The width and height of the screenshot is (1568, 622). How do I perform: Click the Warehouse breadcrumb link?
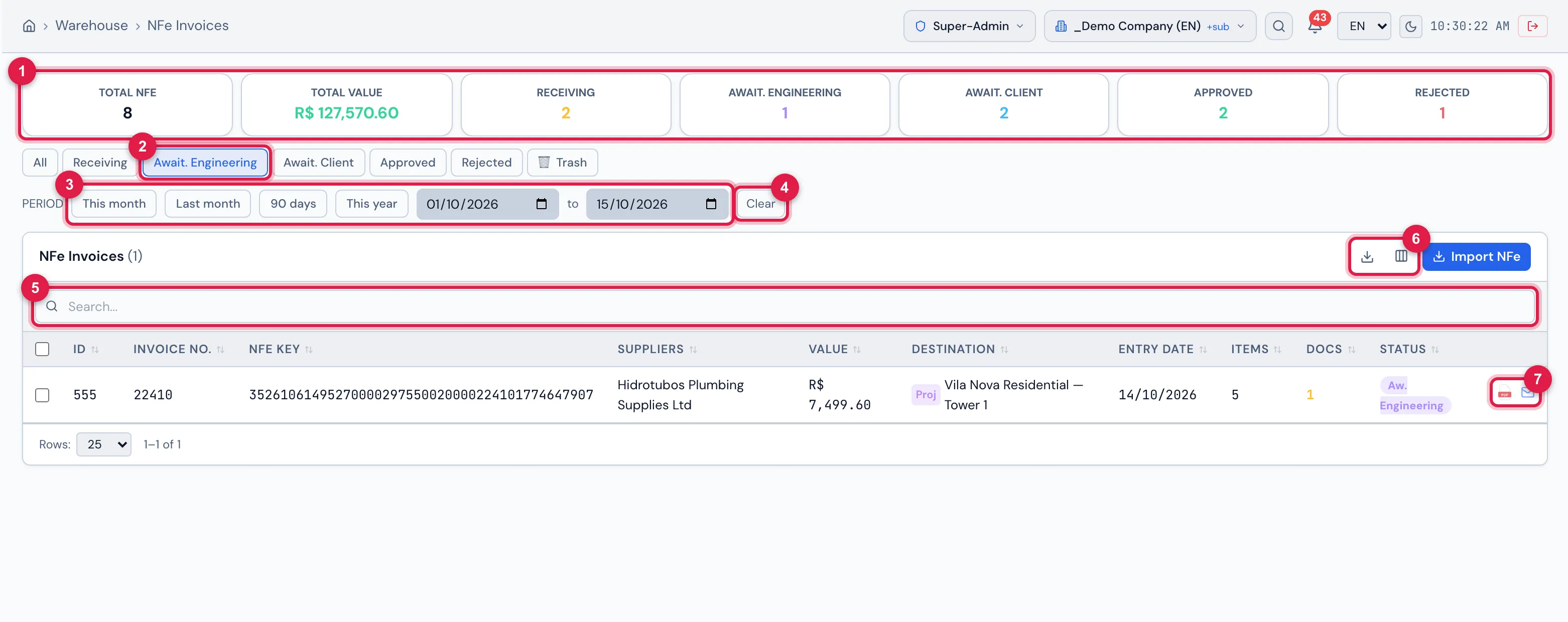[91, 26]
